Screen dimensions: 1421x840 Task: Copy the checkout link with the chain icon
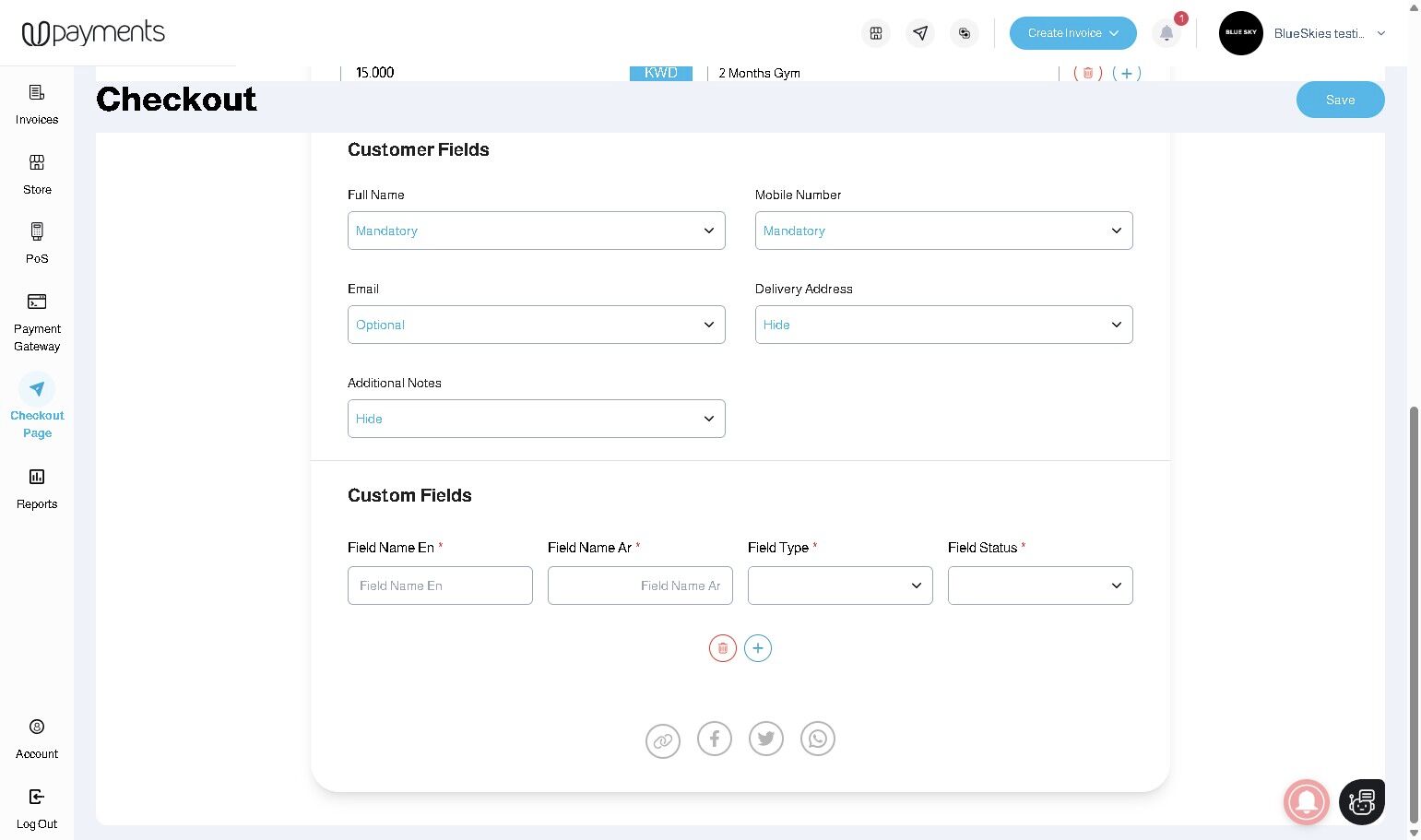click(663, 740)
